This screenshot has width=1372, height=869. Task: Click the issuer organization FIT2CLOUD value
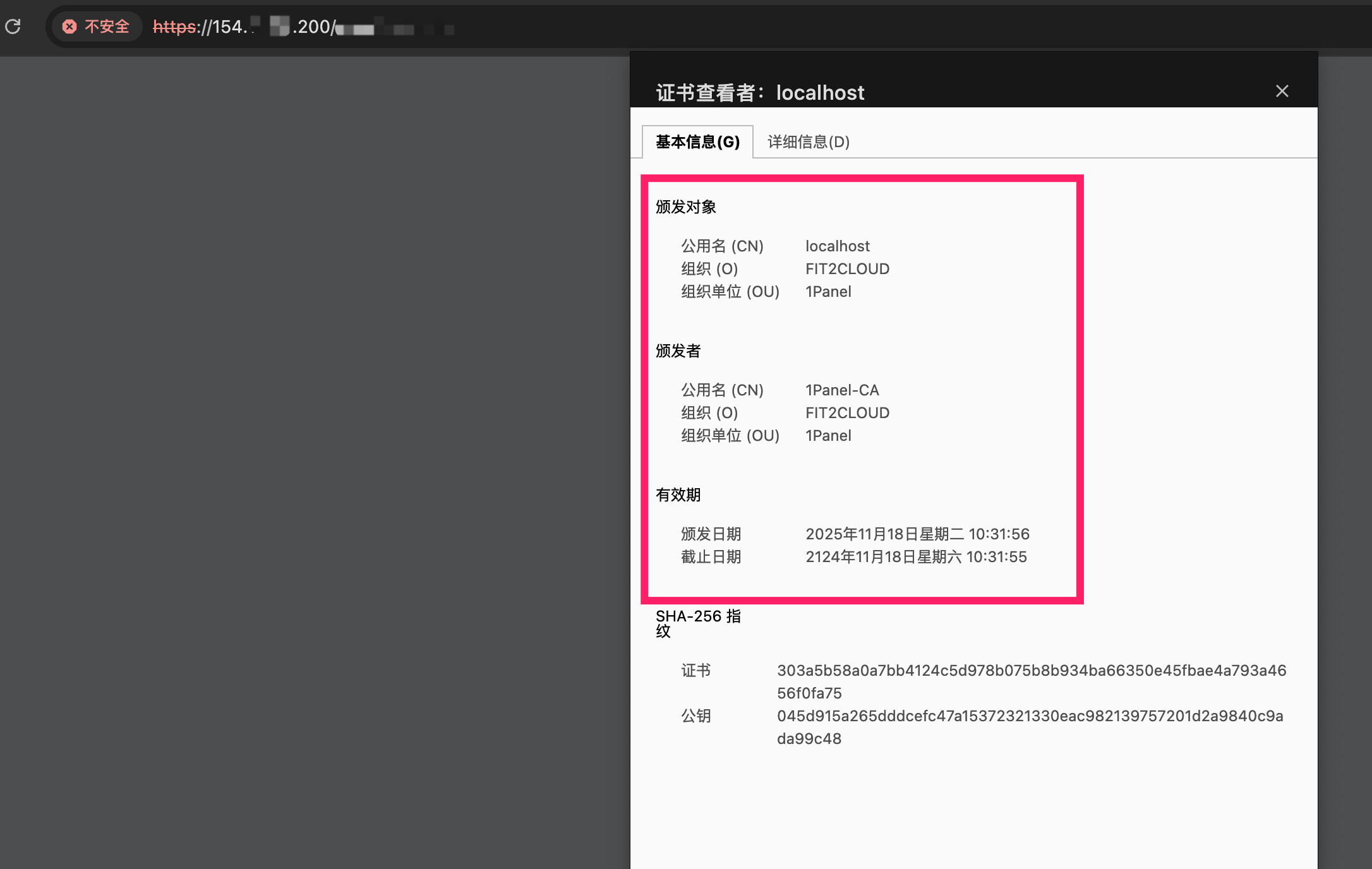(x=846, y=413)
